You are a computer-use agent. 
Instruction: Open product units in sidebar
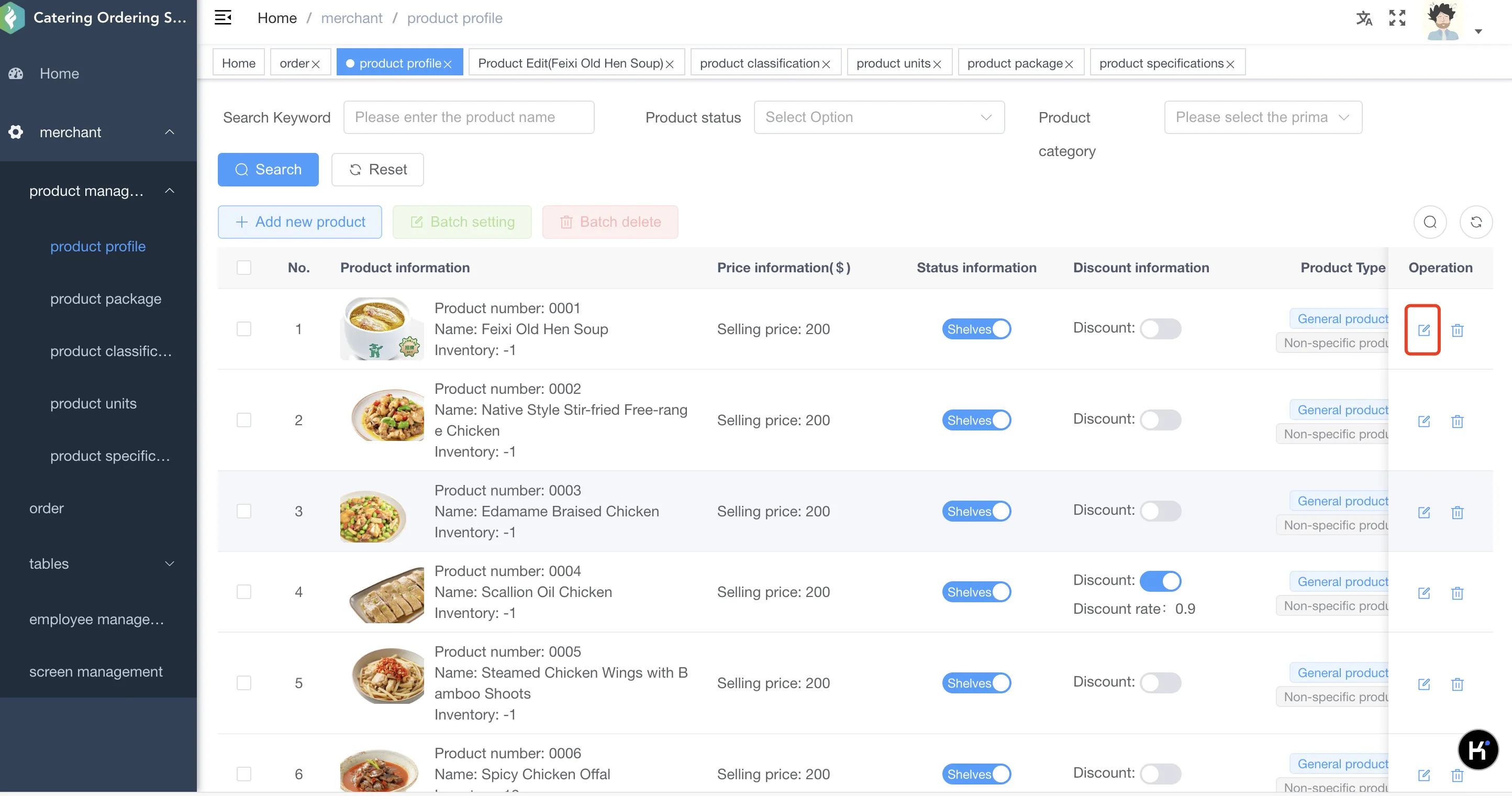pos(93,404)
